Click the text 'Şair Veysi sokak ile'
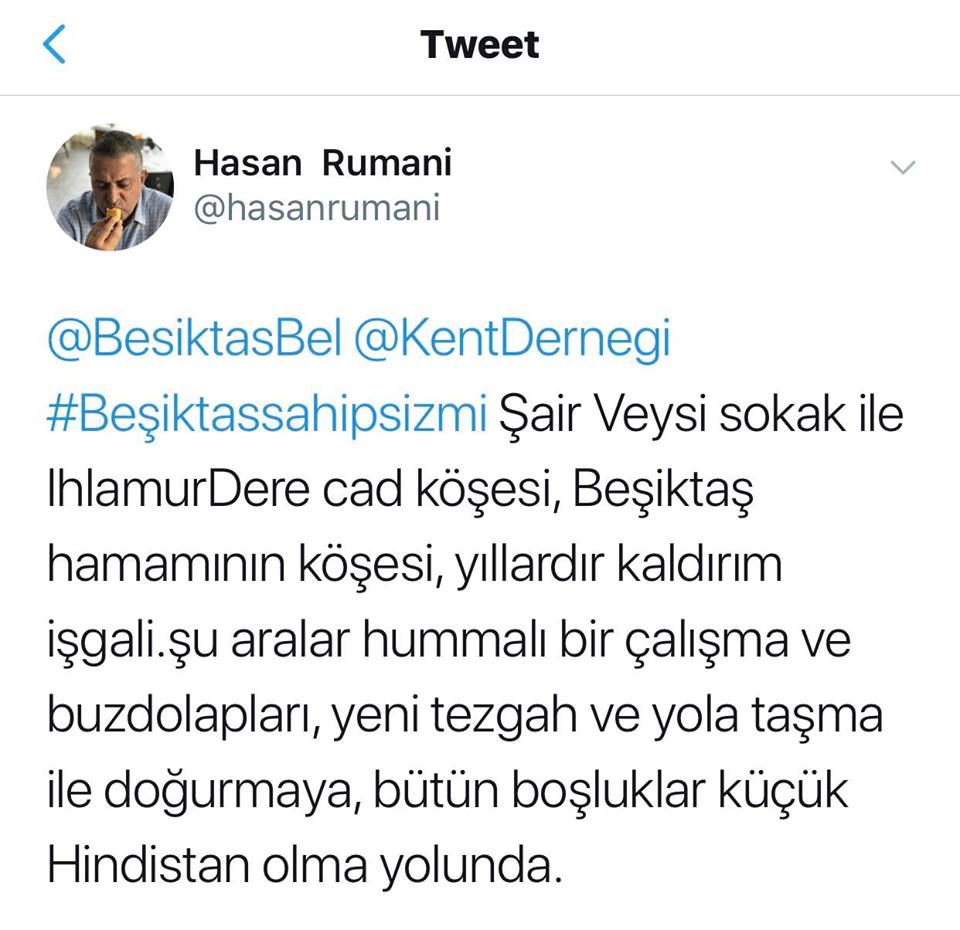Image resolution: width=960 pixels, height=930 pixels. 702,415
